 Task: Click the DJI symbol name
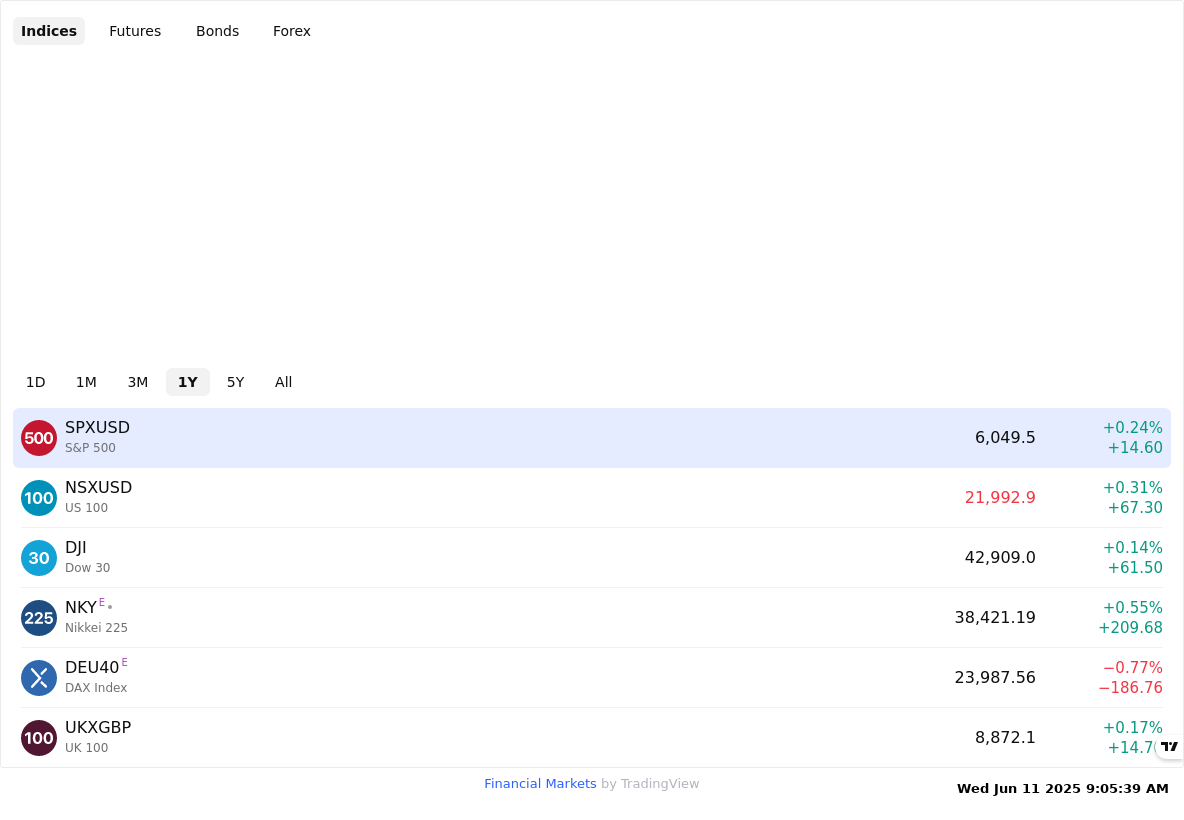pyautogui.click(x=76, y=547)
